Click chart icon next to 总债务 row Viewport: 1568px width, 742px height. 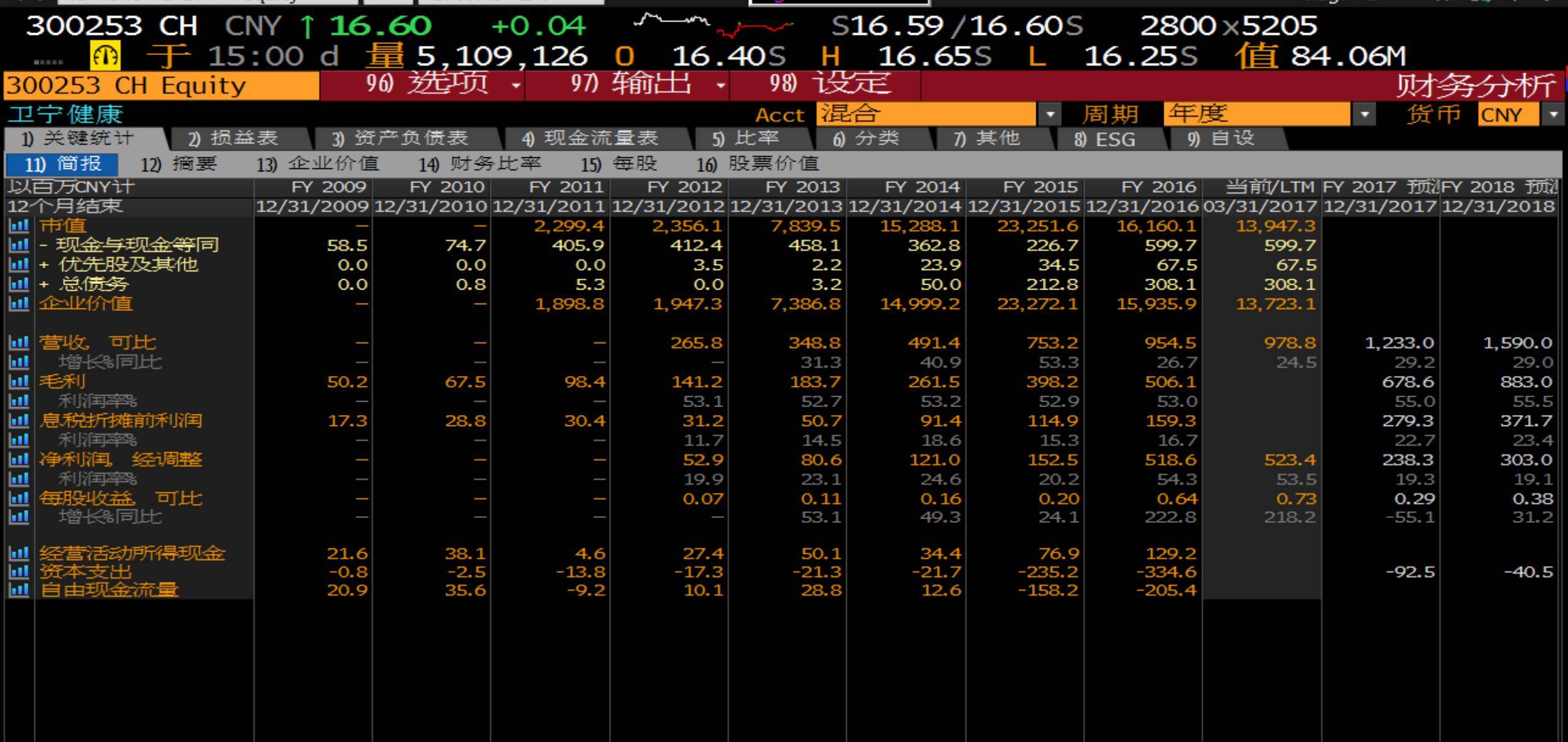pyautogui.click(x=19, y=284)
